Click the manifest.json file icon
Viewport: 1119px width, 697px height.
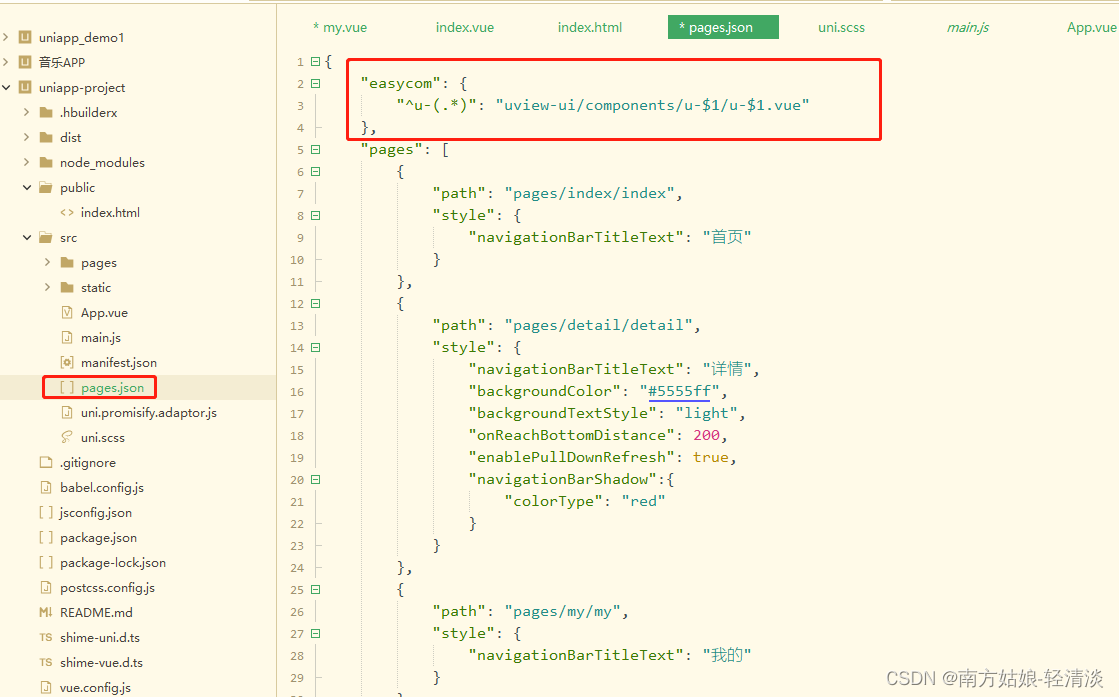point(67,362)
